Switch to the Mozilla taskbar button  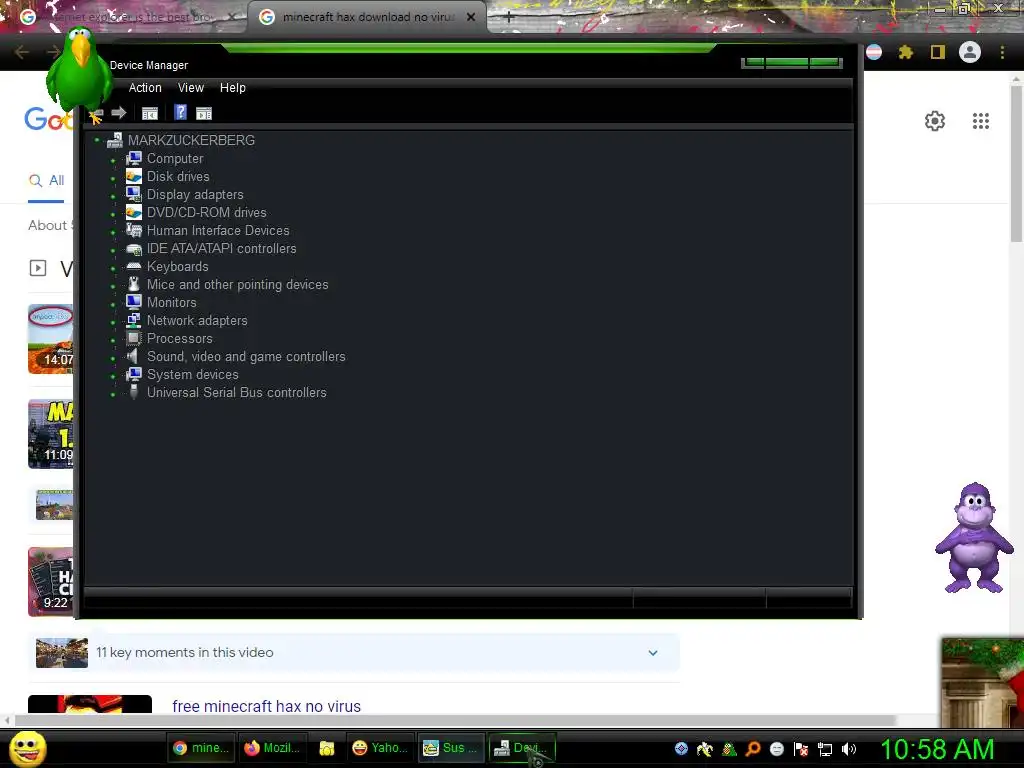tap(272, 748)
